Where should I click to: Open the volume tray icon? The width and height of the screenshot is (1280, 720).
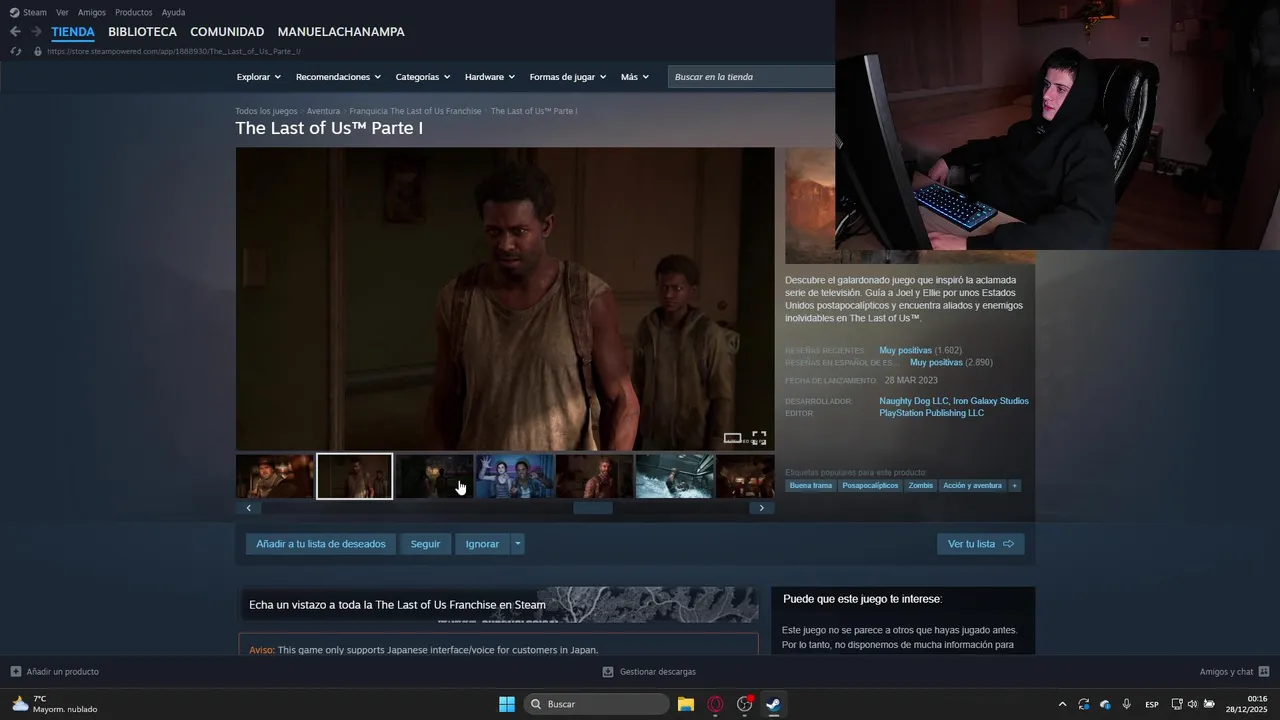point(1192,704)
